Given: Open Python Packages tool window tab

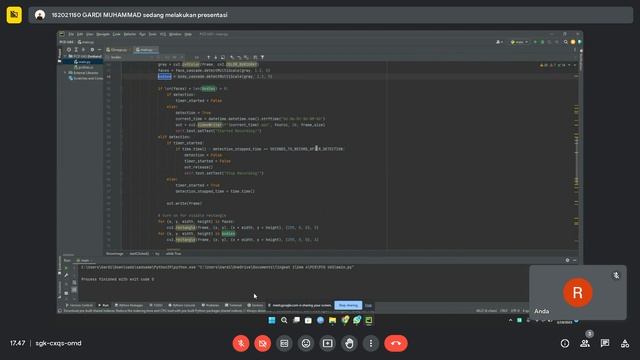Looking at the screenshot, I should coord(129,305).
